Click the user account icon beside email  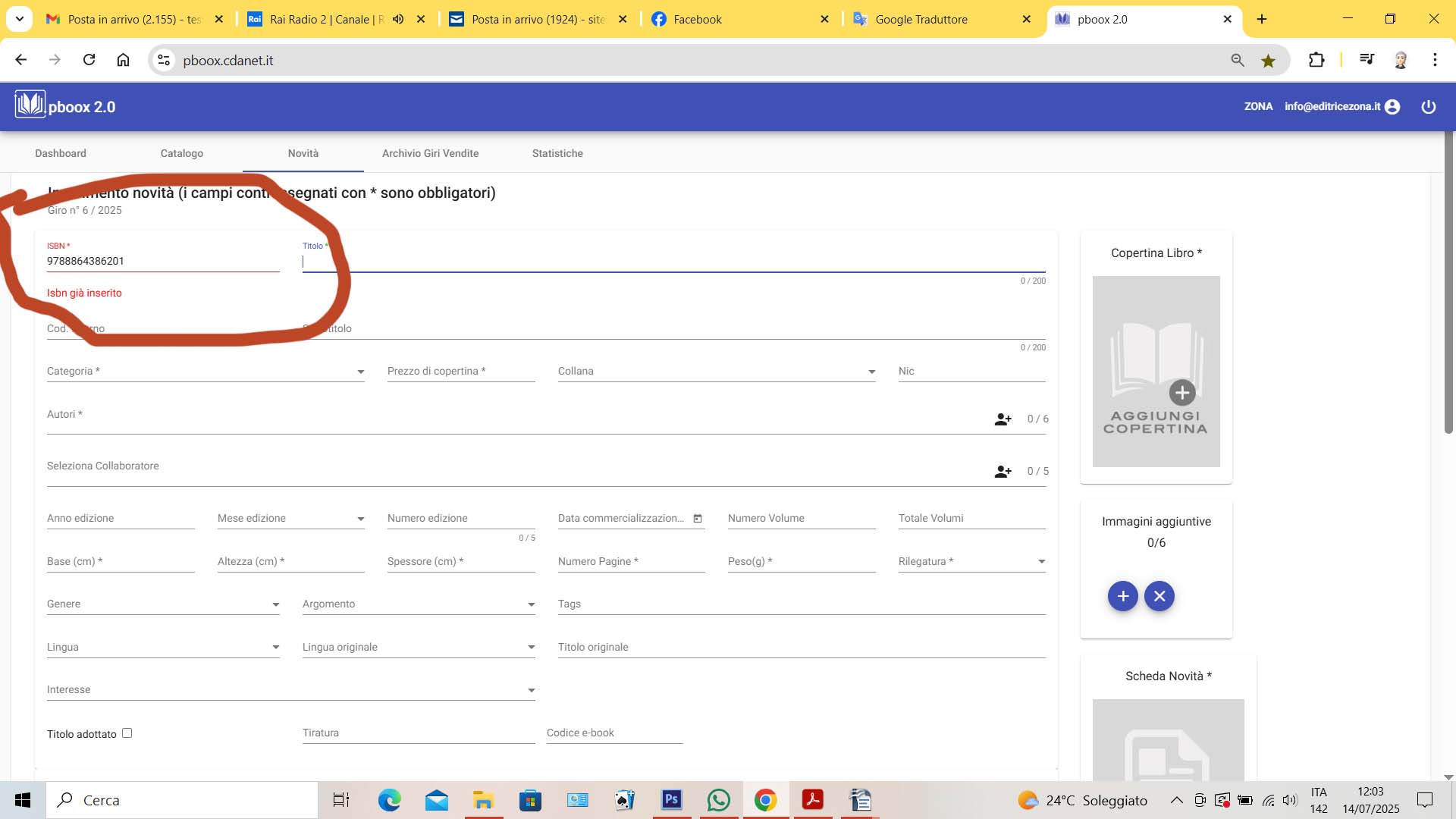1392,107
